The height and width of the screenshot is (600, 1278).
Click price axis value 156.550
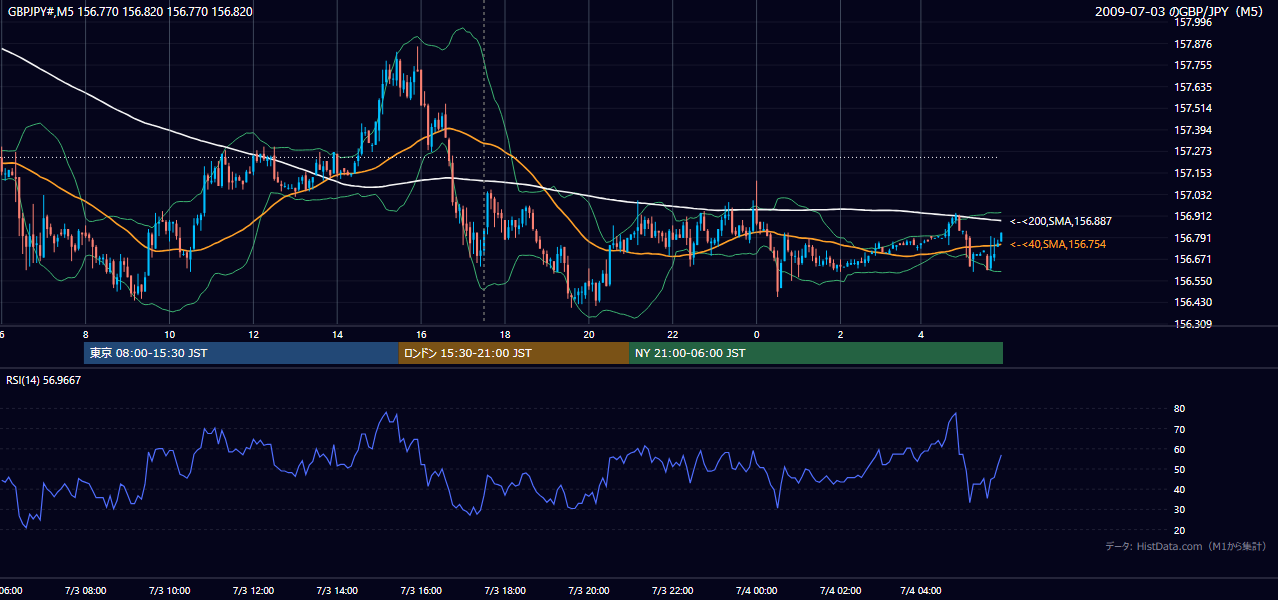click(1192, 281)
